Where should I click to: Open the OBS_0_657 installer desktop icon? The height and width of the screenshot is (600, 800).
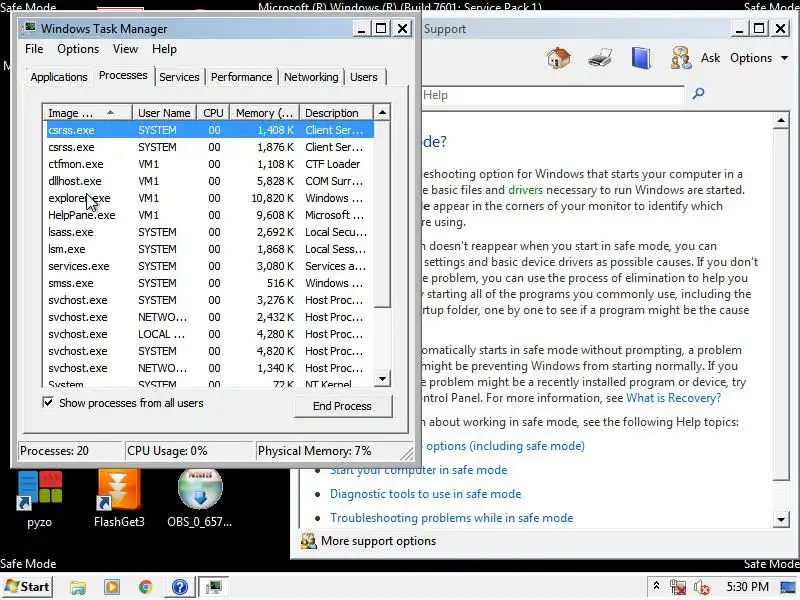tap(199, 499)
